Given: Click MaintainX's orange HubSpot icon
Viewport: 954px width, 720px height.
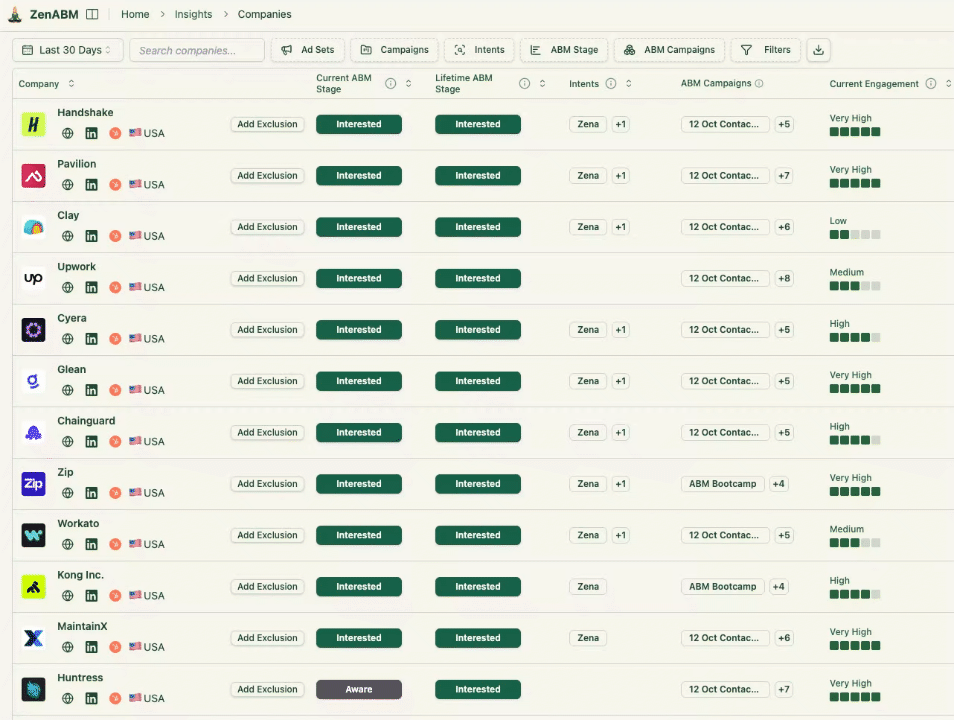Looking at the screenshot, I should pyautogui.click(x=115, y=647).
